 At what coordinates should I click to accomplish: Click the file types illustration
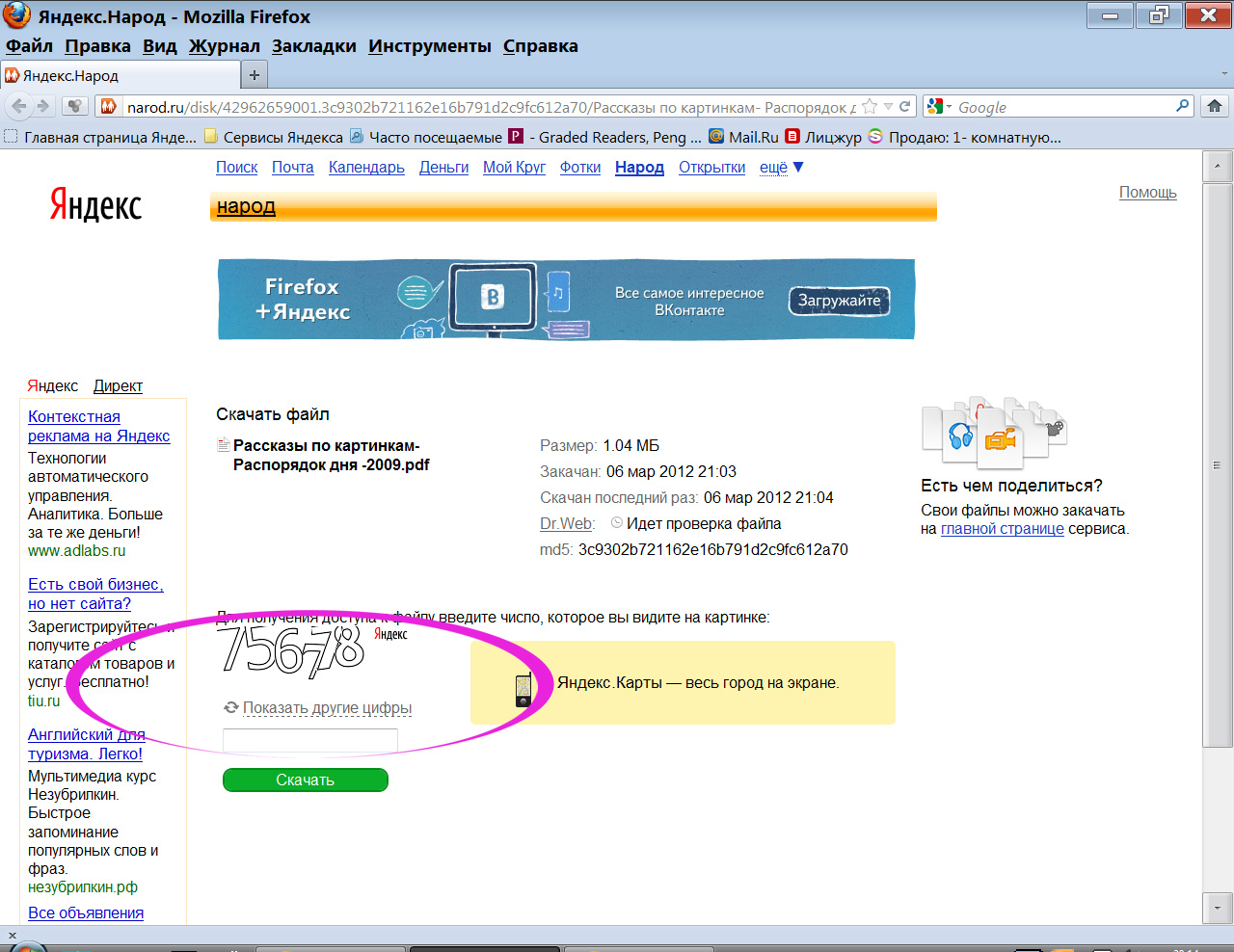pos(994,431)
